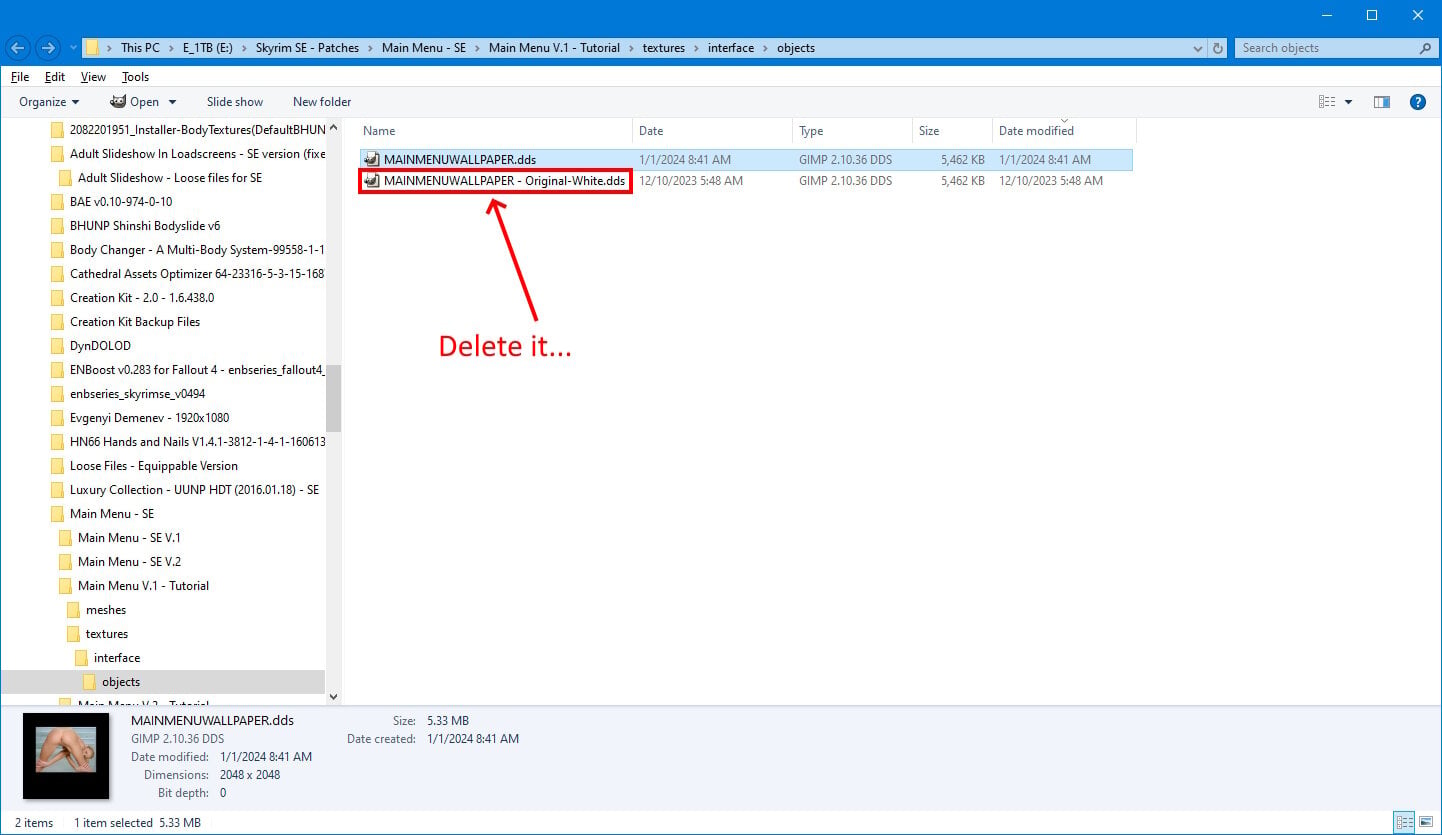Click interface breadcrumb segment
The image size is (1442, 835).
pos(731,48)
